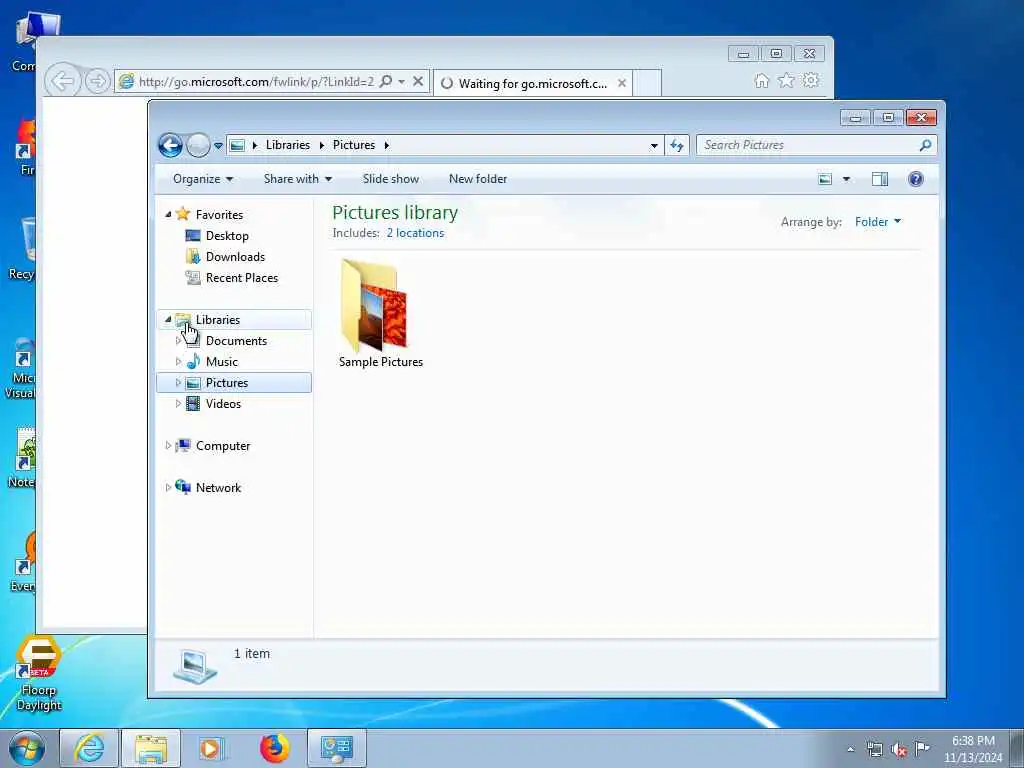
Task: Click the Internet Explorer URL address field
Action: coord(256,82)
